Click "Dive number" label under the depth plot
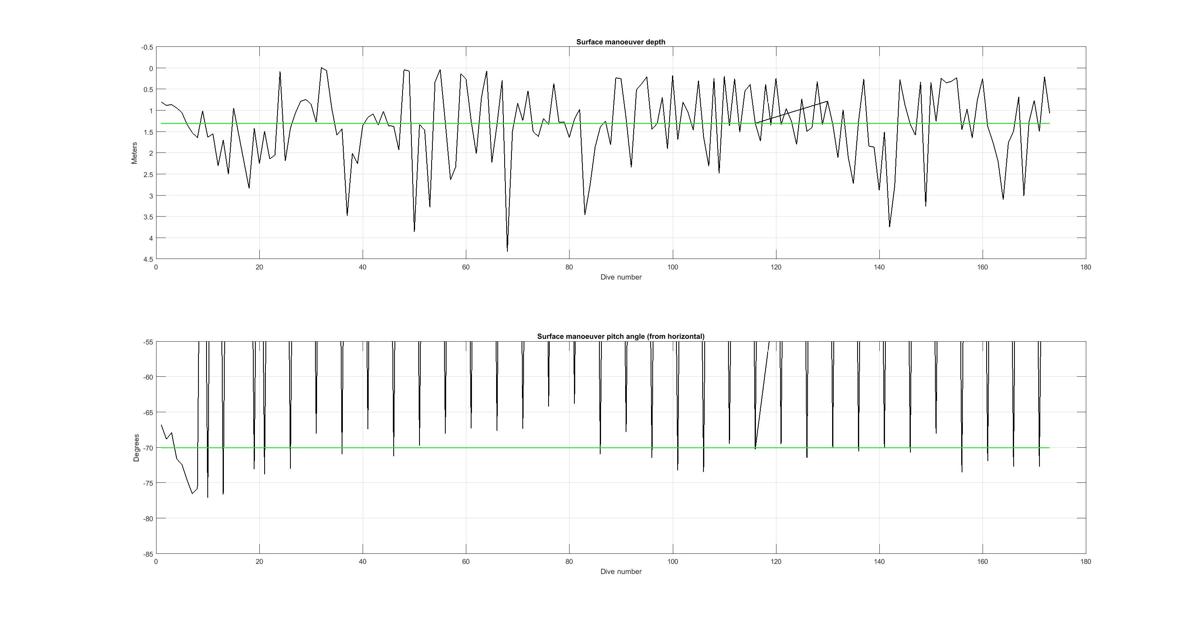Image resolution: width=1200 pixels, height=622 pixels. (621, 277)
